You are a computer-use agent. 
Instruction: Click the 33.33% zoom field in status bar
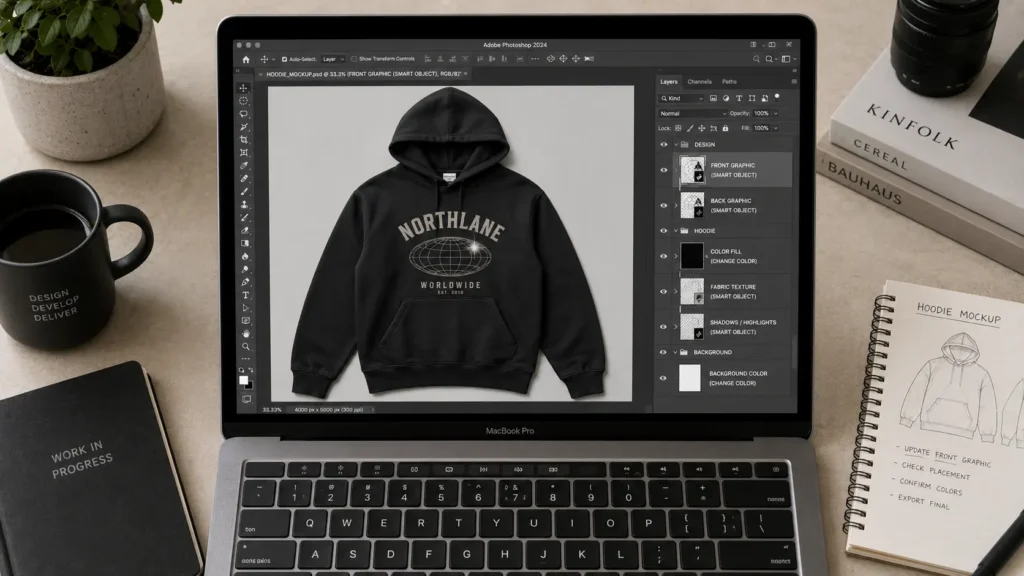272,410
